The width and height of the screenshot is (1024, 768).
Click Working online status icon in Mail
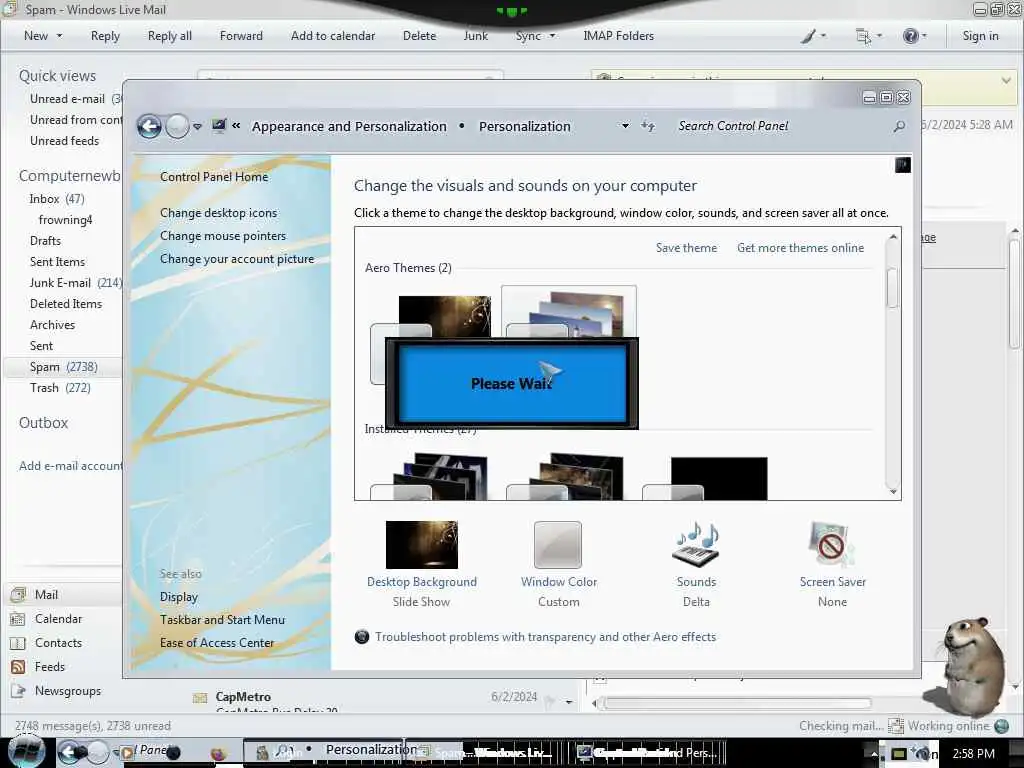click(x=1001, y=726)
